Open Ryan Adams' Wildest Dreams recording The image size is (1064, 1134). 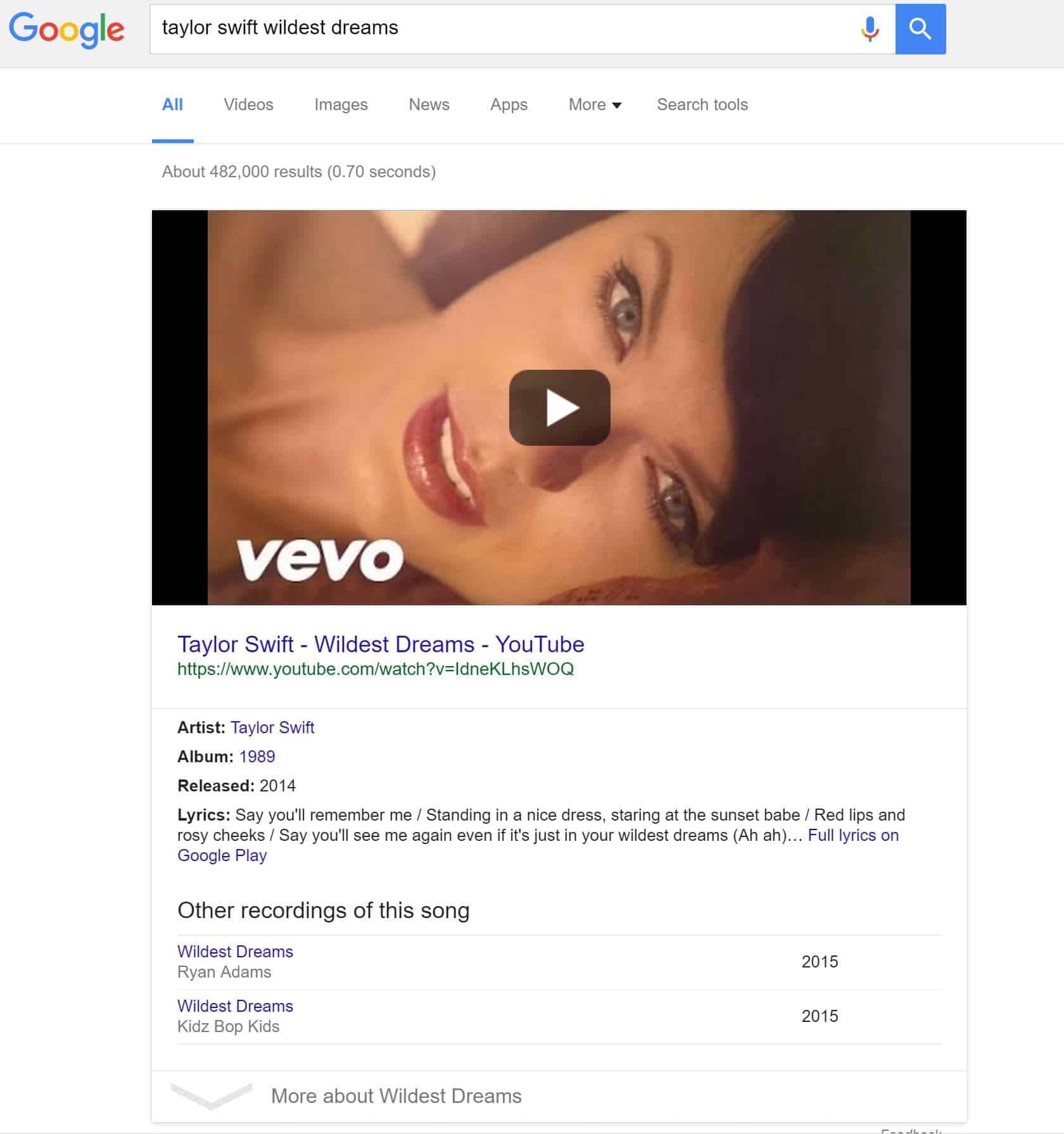pyautogui.click(x=235, y=952)
